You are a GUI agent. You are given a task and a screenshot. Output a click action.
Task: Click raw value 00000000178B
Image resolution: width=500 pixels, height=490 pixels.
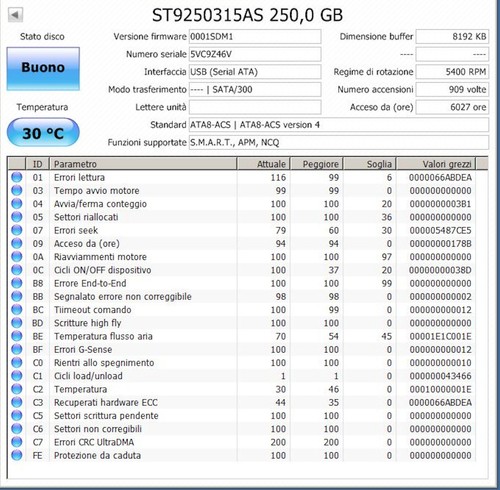pos(440,244)
